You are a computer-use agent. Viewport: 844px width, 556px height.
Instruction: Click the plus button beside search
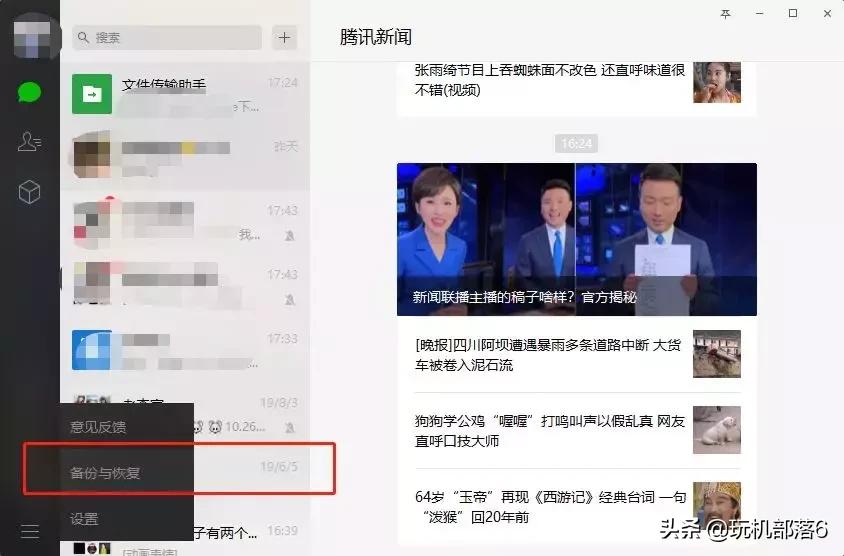284,38
